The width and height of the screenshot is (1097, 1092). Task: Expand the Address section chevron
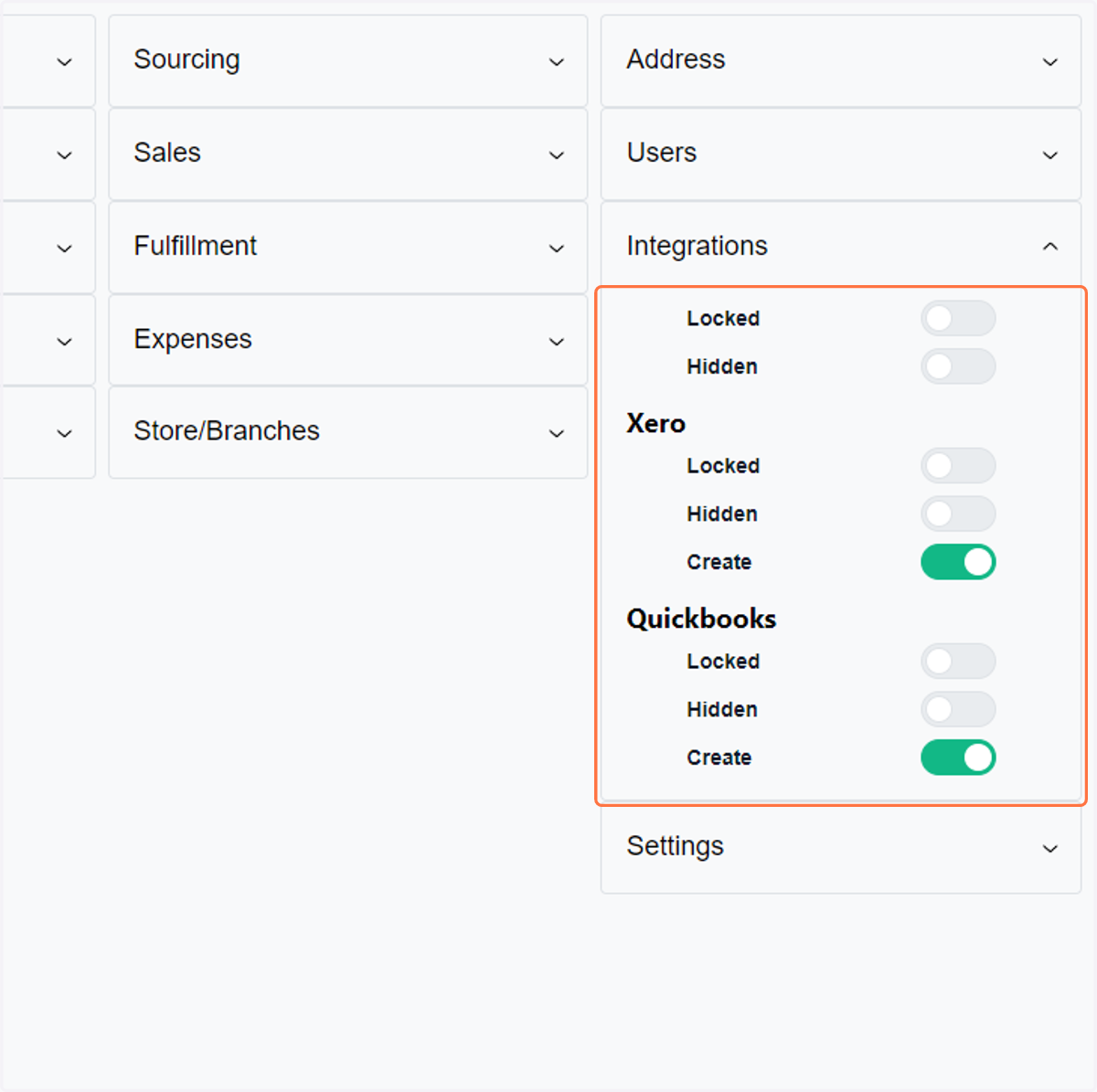(x=1050, y=62)
